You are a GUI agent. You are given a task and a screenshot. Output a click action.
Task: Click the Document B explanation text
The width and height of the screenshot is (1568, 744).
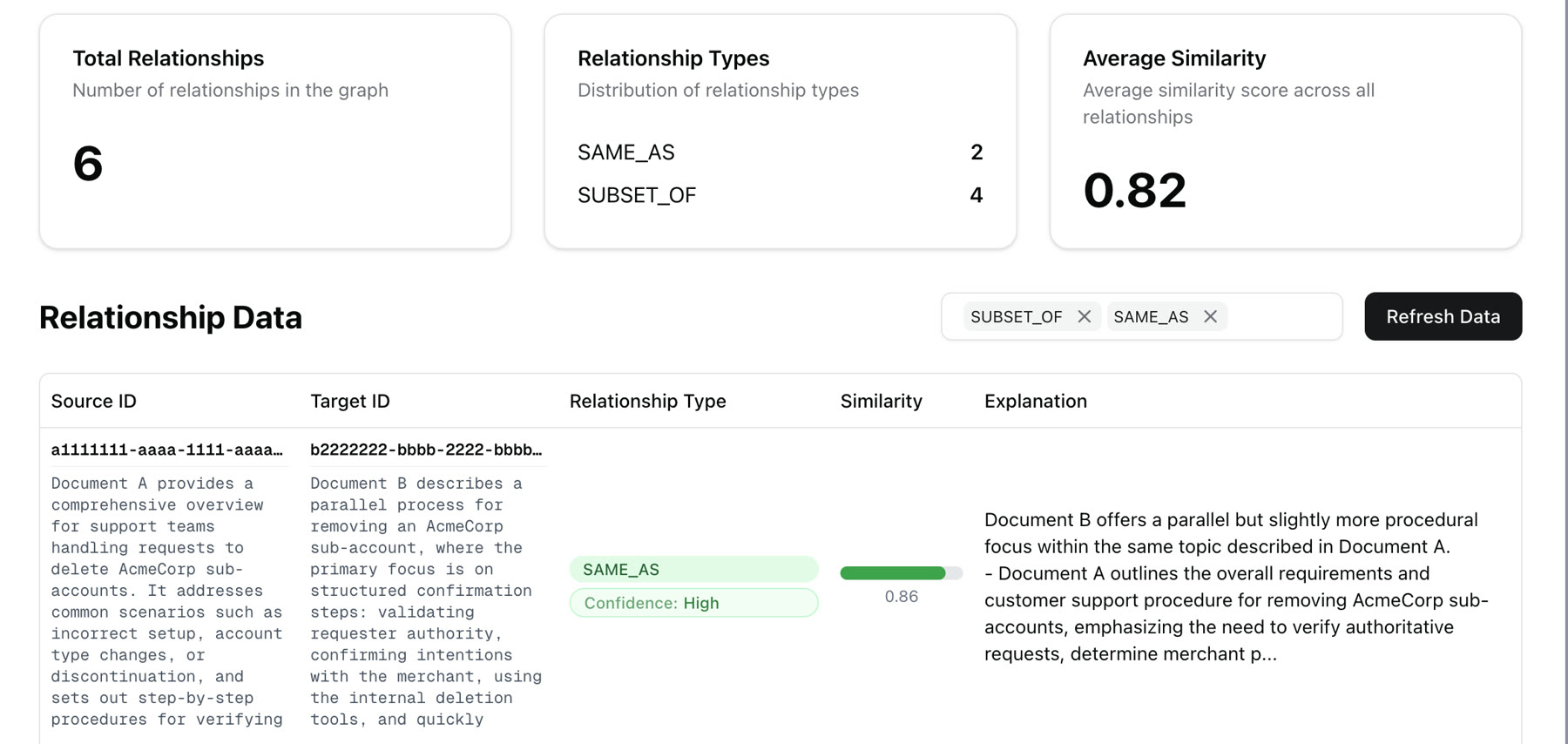click(x=1239, y=586)
